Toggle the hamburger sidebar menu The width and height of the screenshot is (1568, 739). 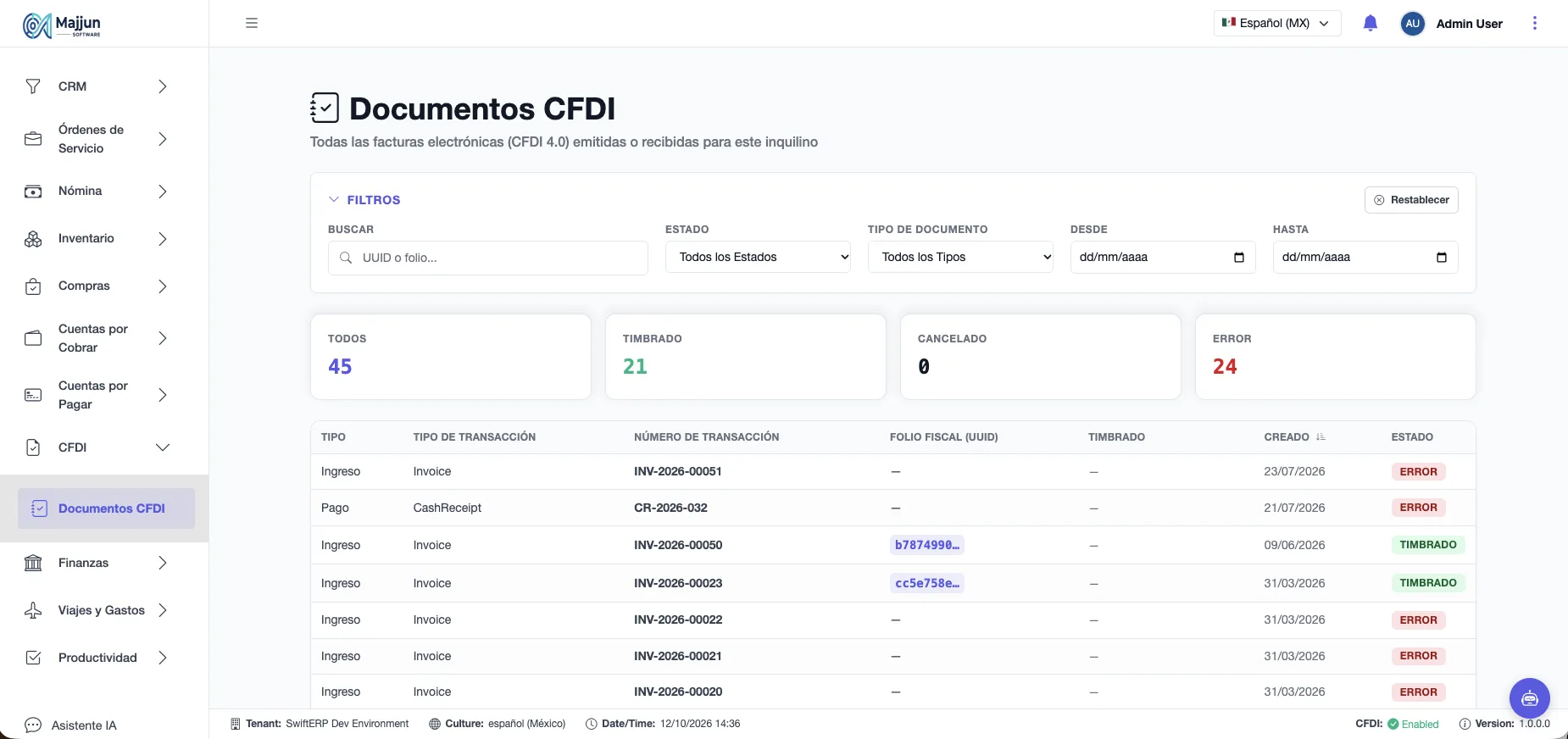click(252, 23)
